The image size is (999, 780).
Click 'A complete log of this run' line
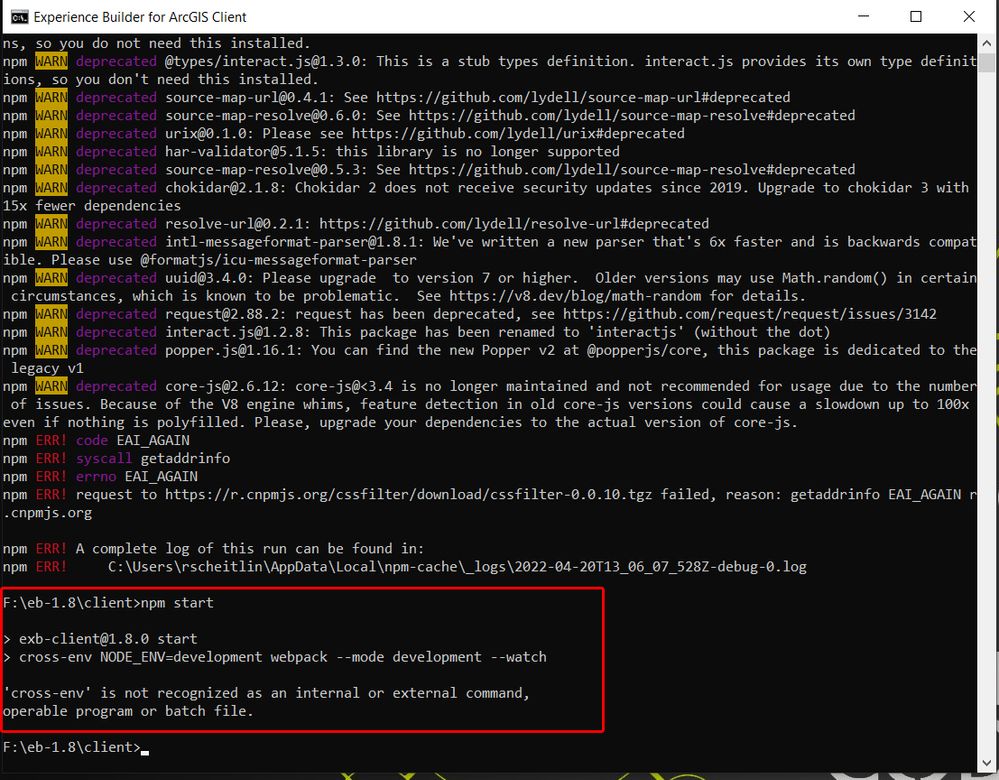213,549
